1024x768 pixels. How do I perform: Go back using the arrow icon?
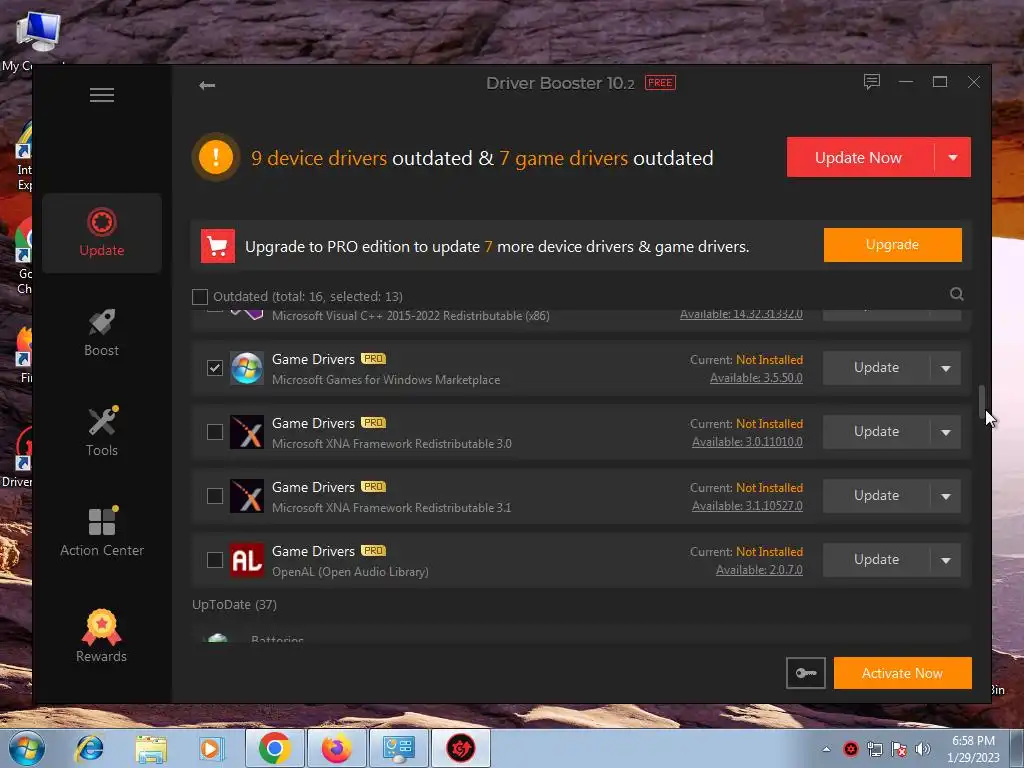click(207, 85)
